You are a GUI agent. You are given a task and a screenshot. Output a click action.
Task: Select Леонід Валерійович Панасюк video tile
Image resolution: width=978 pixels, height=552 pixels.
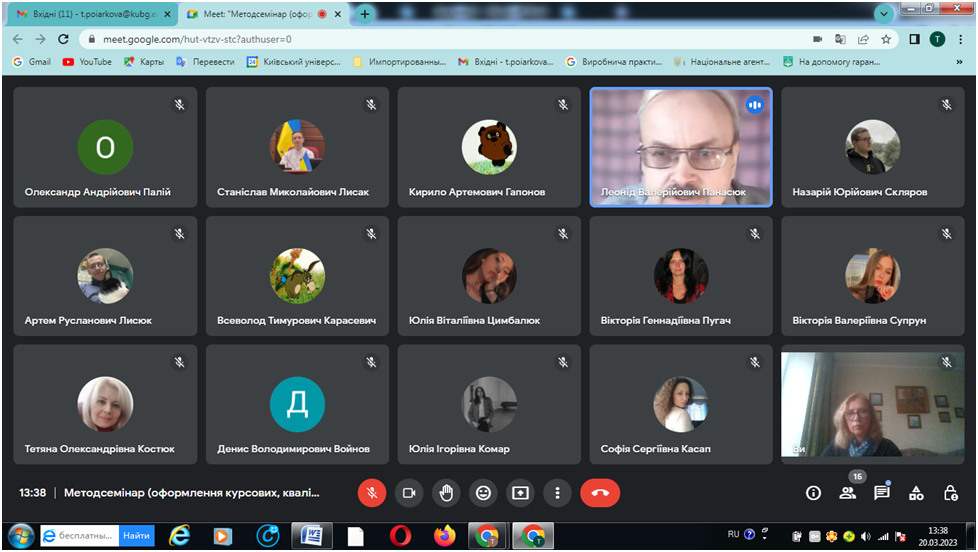[680, 146]
